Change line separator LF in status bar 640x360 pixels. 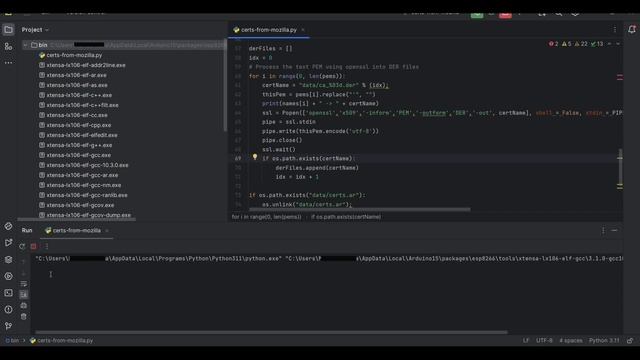526,340
